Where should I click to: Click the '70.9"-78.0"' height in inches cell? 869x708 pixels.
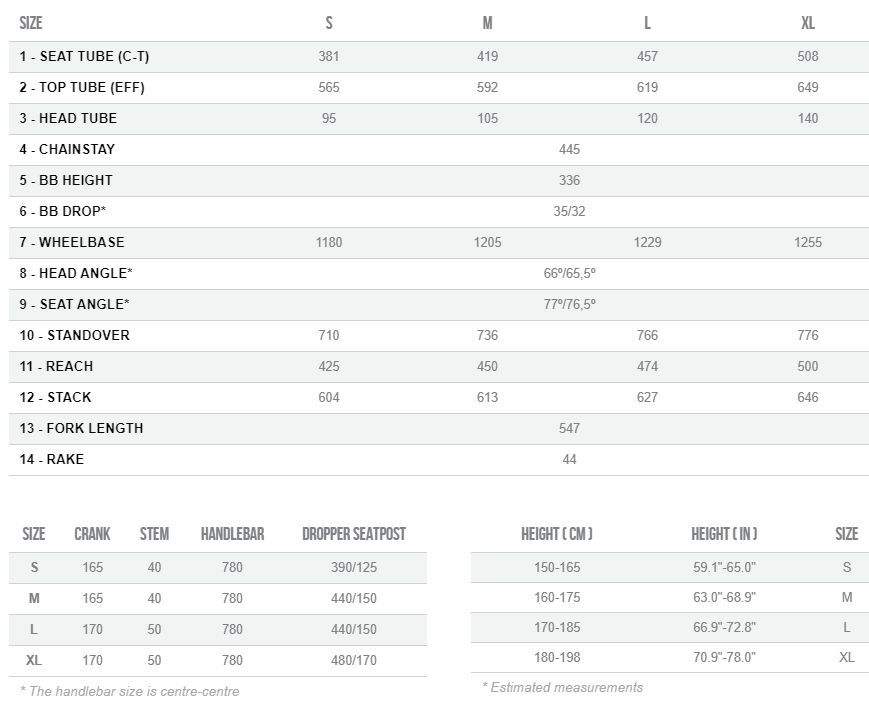point(723,658)
